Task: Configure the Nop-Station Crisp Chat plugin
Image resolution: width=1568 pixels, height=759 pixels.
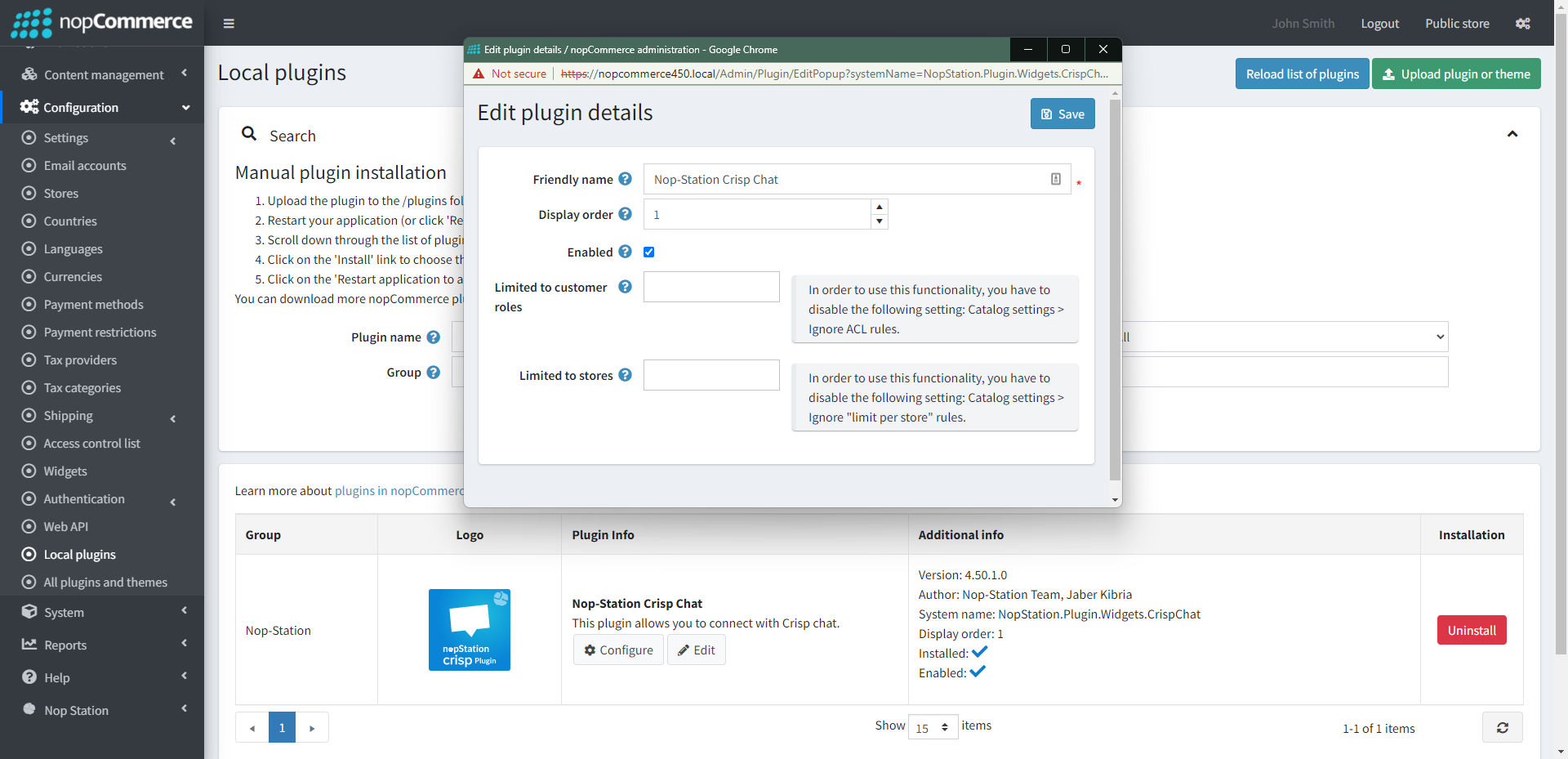Action: [618, 650]
